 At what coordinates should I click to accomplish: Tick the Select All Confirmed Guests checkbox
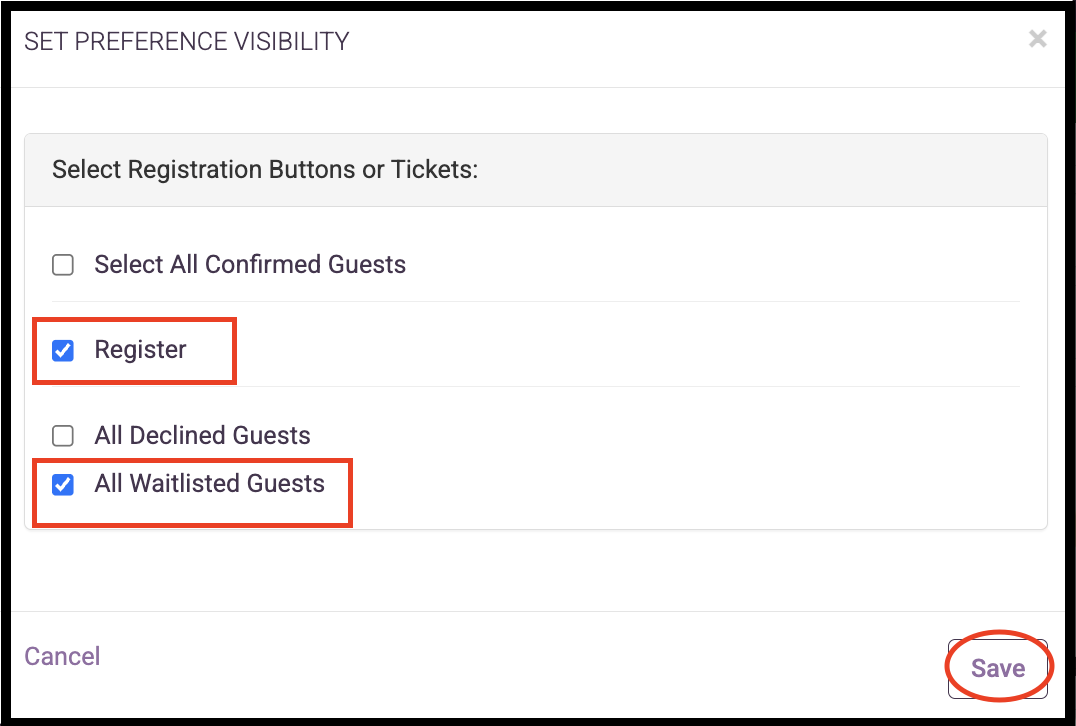63,265
